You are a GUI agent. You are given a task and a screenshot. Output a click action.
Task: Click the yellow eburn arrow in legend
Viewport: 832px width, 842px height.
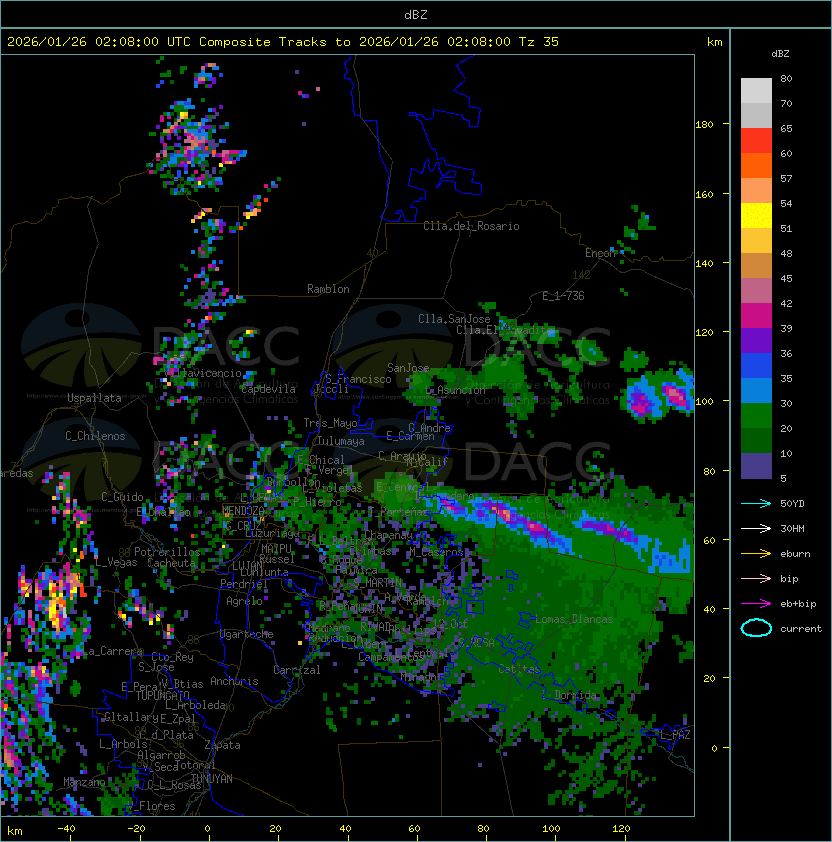[756, 554]
